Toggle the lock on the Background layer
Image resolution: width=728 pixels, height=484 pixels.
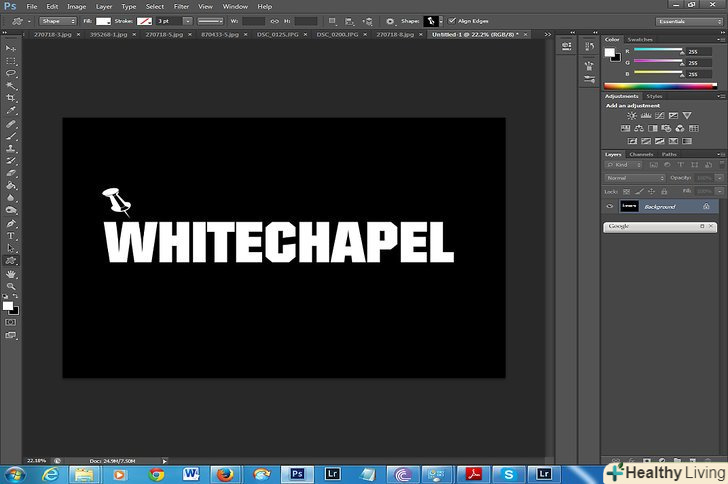click(706, 206)
